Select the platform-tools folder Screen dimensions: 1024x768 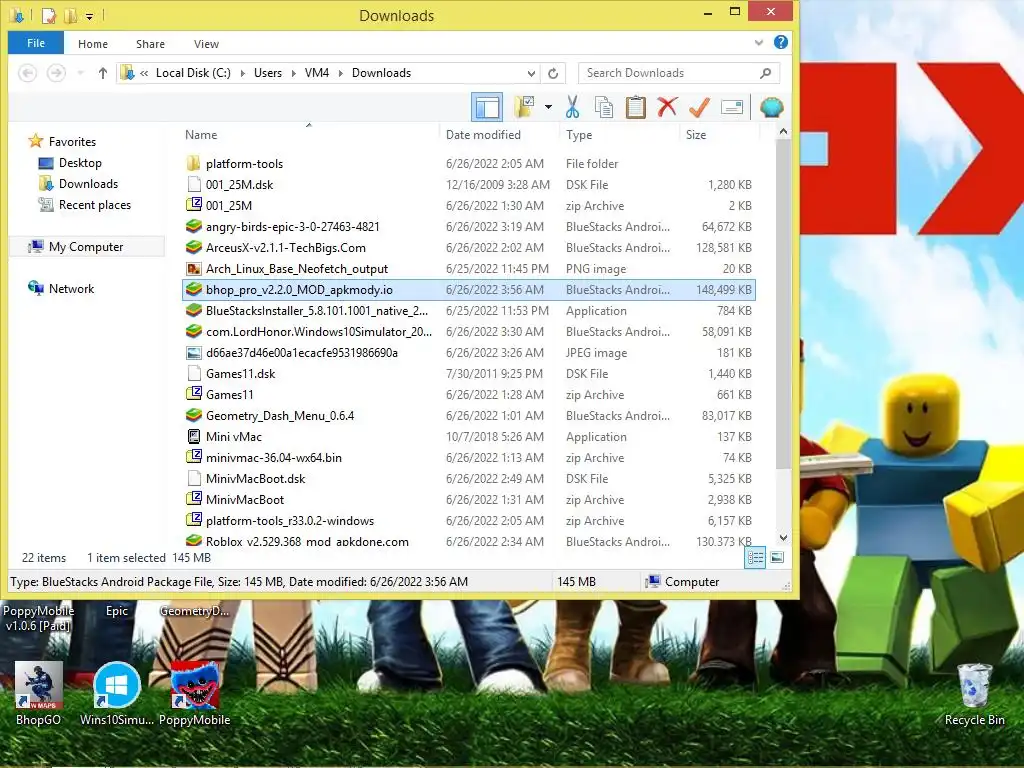pyautogui.click(x=244, y=164)
